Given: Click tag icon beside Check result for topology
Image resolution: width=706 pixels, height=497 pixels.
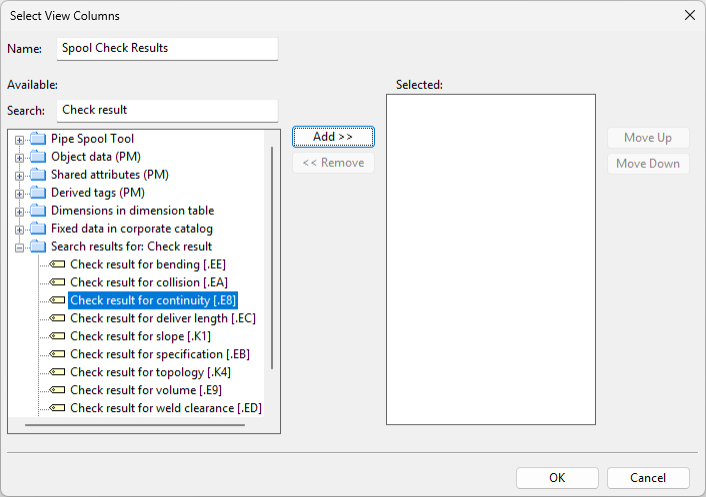Looking at the screenshot, I should coord(57,372).
